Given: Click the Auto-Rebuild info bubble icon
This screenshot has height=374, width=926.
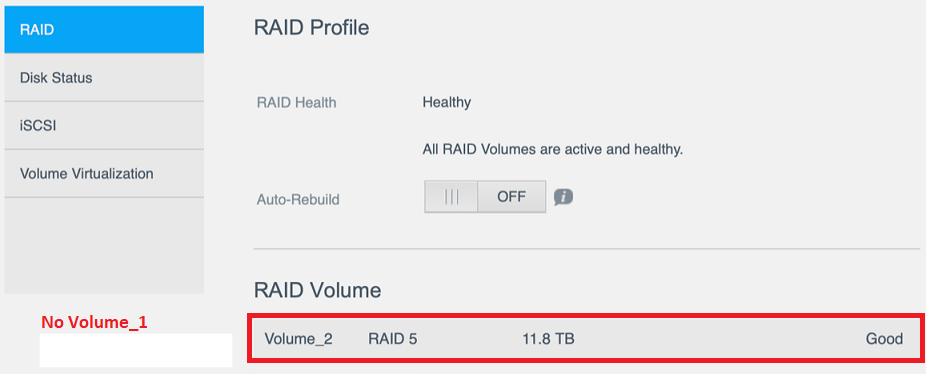Looking at the screenshot, I should coord(563,197).
